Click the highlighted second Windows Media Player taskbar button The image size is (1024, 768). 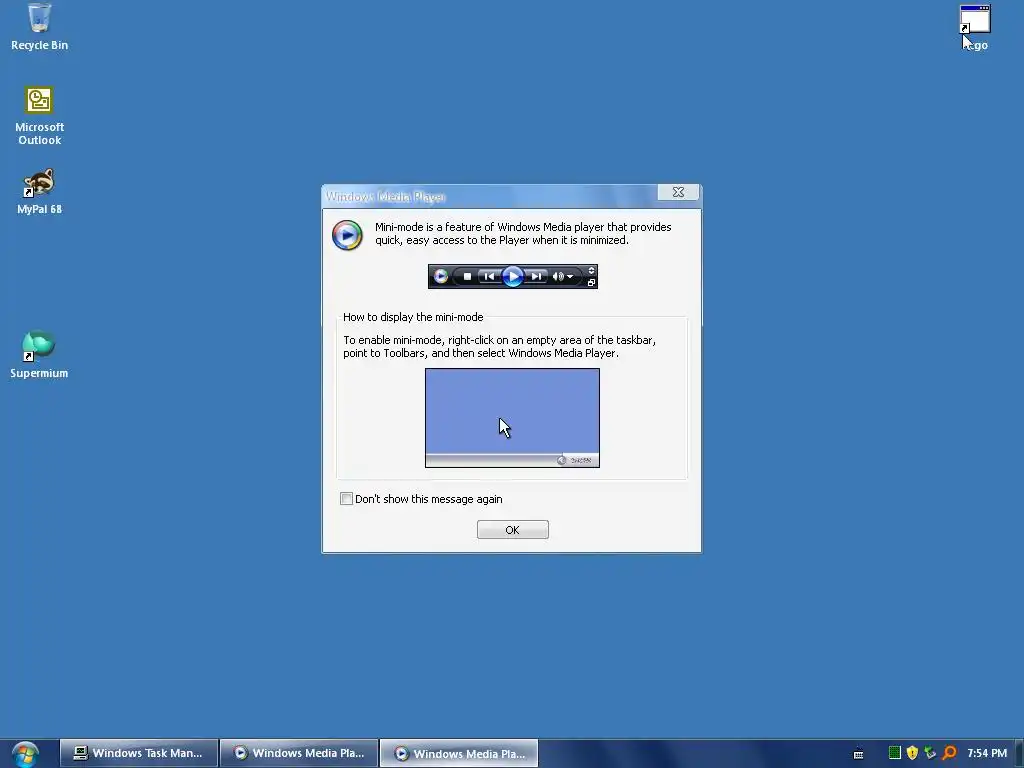click(x=459, y=753)
